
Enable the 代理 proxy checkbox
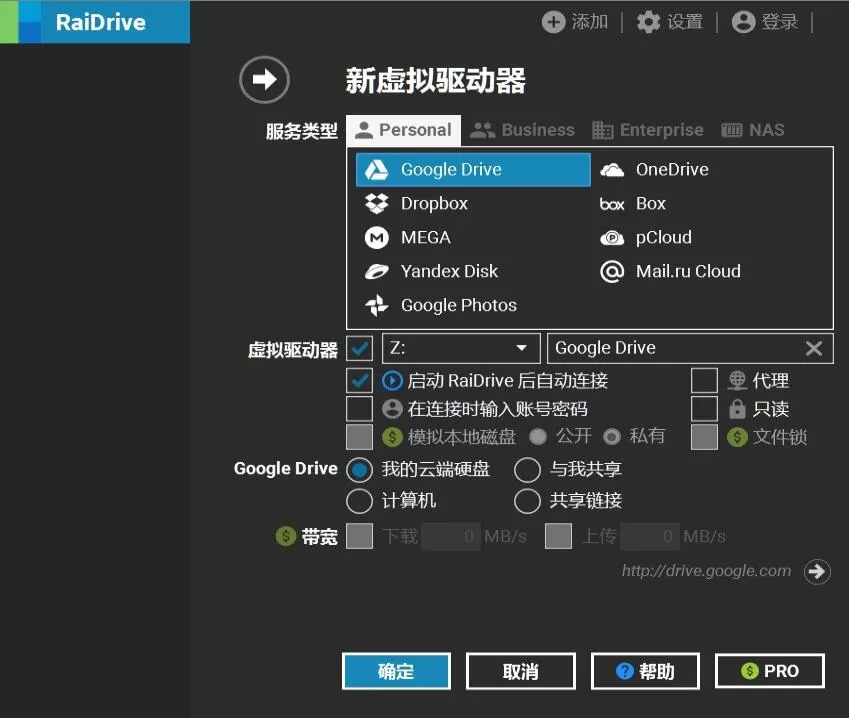pos(704,381)
